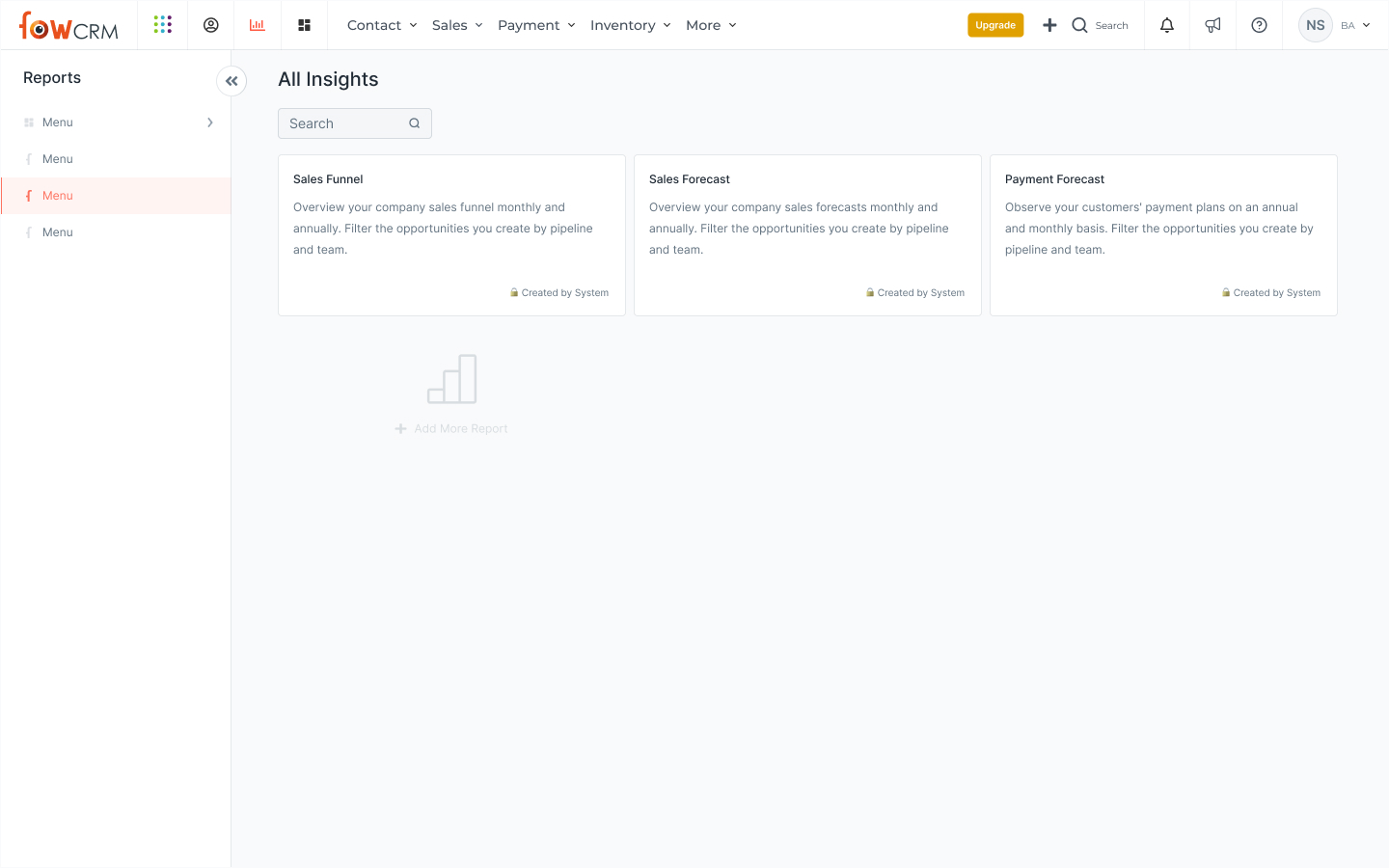Click the plus quick-add icon
1389x868 pixels.
pos(1049,25)
